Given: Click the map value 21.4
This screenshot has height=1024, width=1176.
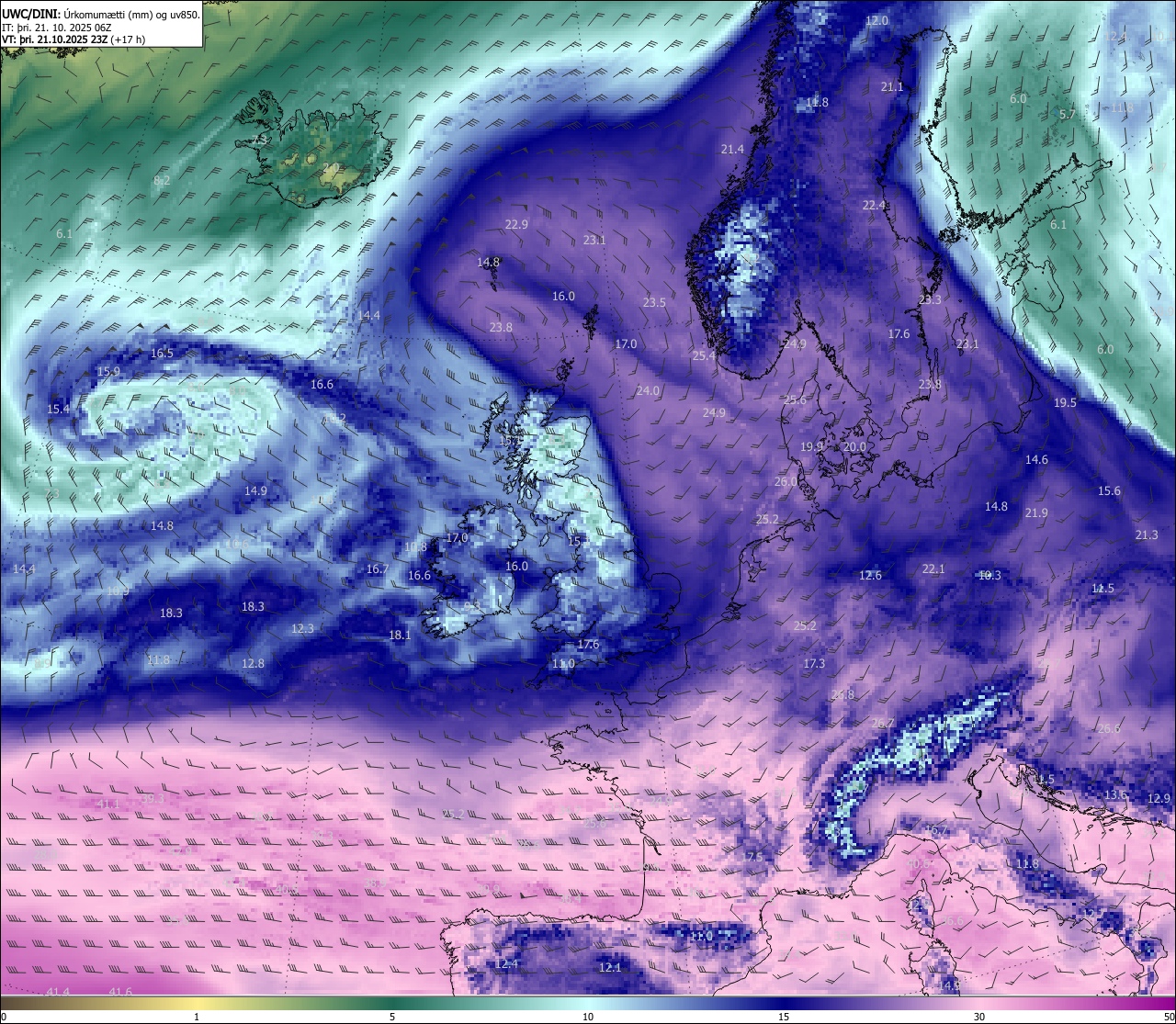Looking at the screenshot, I should pyautogui.click(x=732, y=150).
